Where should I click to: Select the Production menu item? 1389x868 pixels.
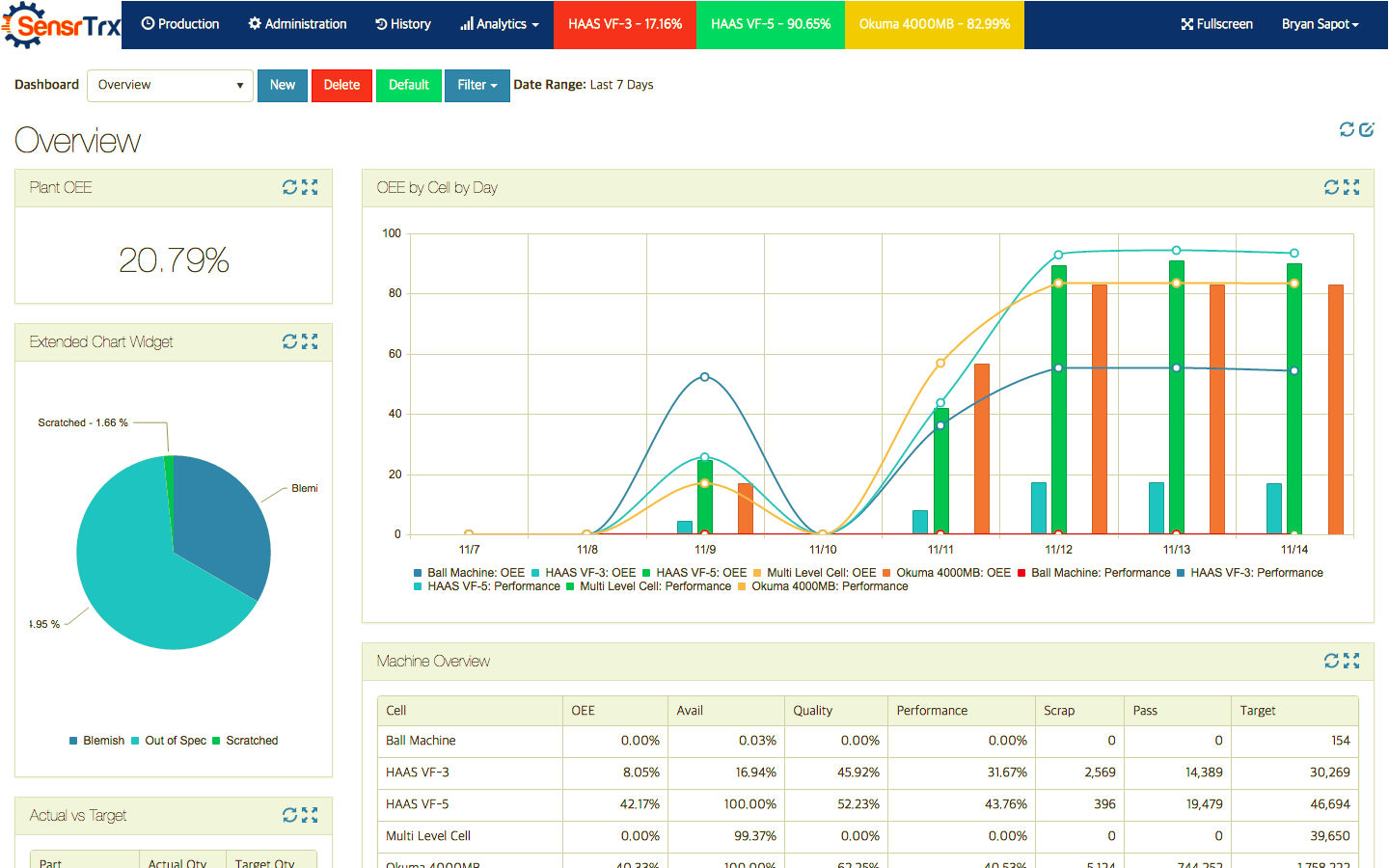[x=180, y=24]
